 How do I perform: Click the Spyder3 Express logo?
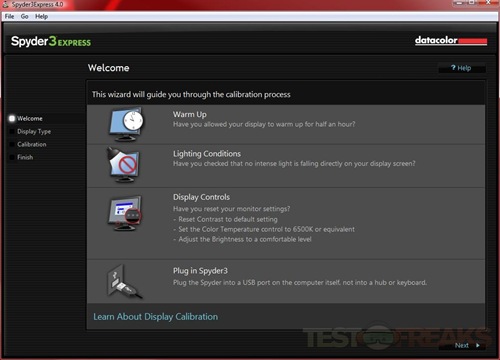(x=51, y=41)
